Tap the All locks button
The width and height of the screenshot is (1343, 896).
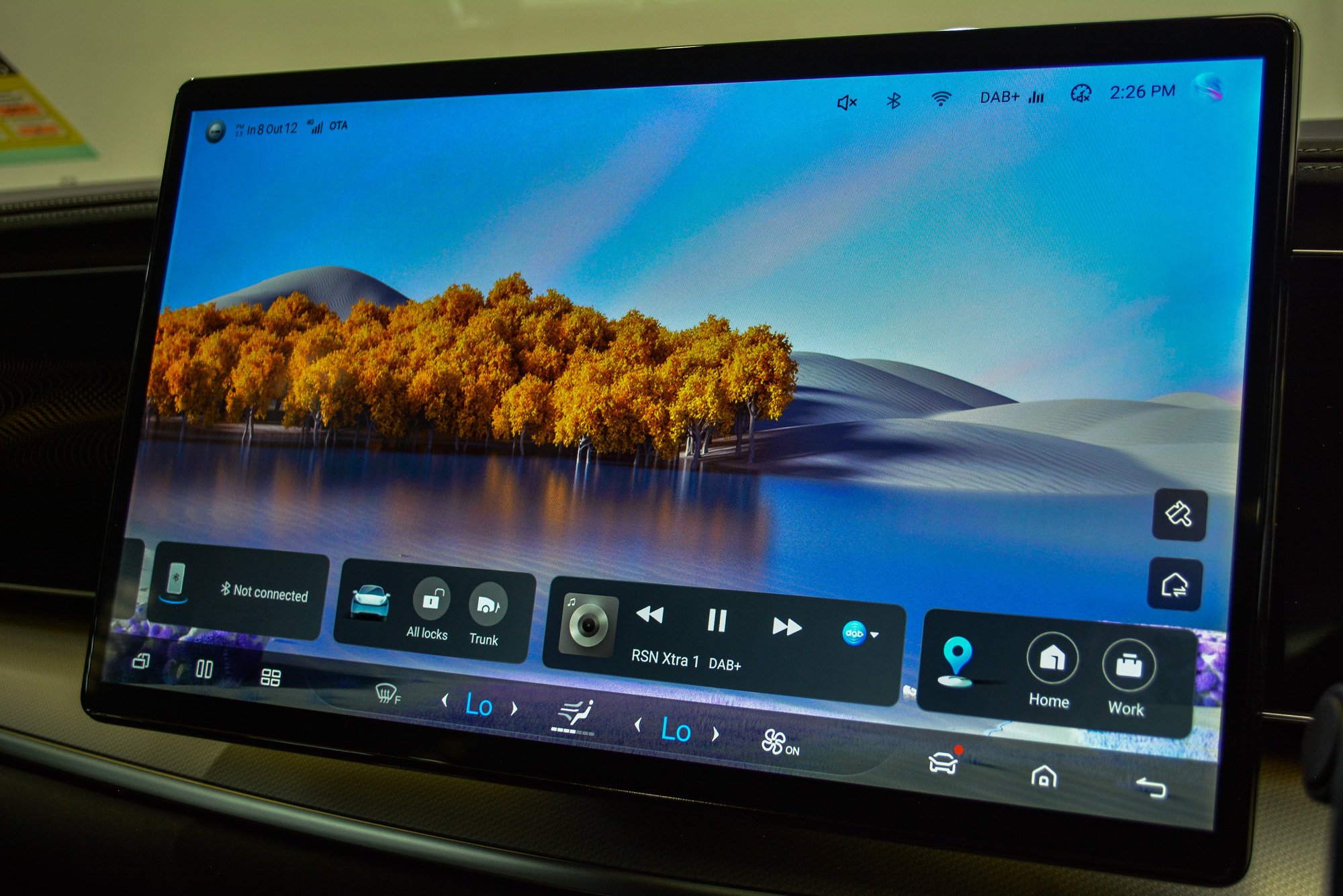430,599
